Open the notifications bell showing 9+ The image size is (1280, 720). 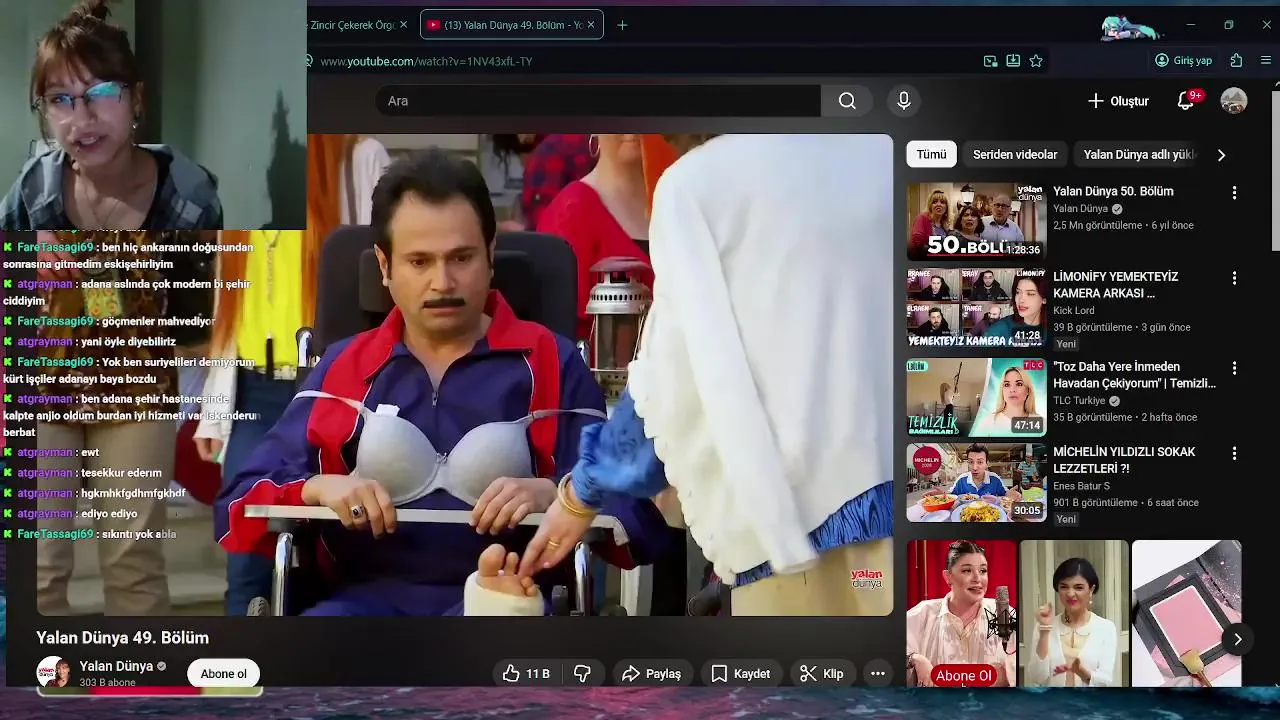(1186, 101)
